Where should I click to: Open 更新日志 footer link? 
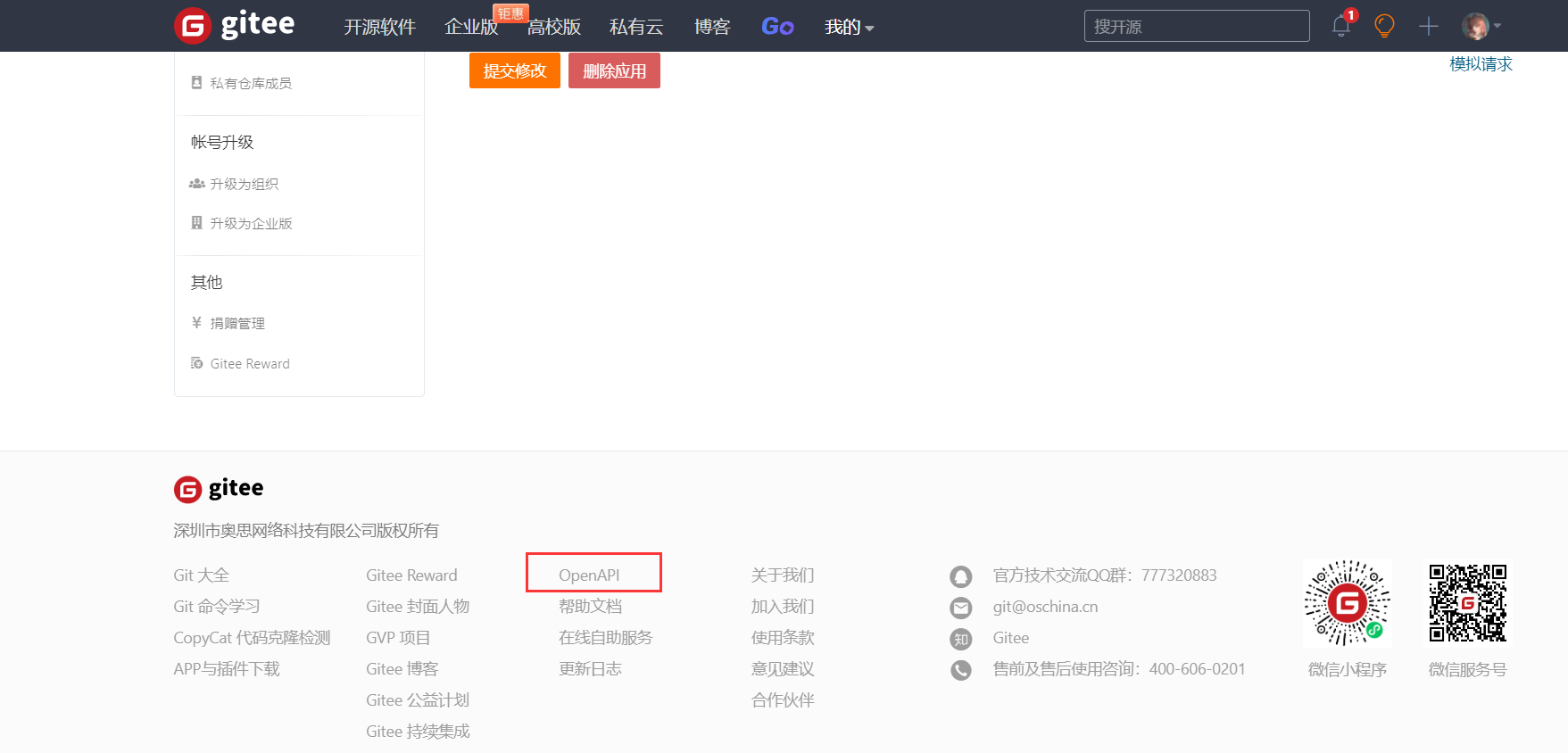click(590, 669)
